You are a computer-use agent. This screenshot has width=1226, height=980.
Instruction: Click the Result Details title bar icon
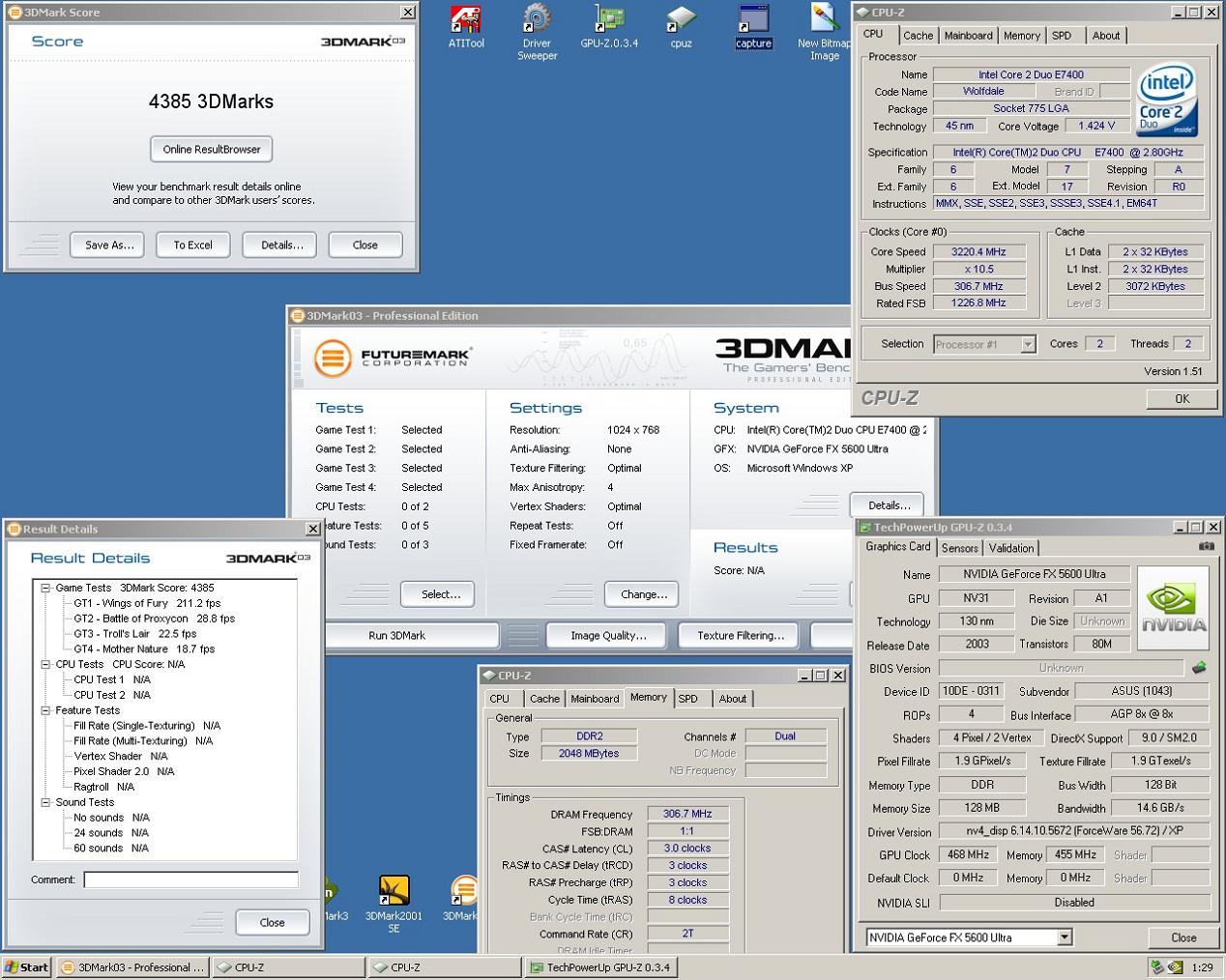point(15,529)
